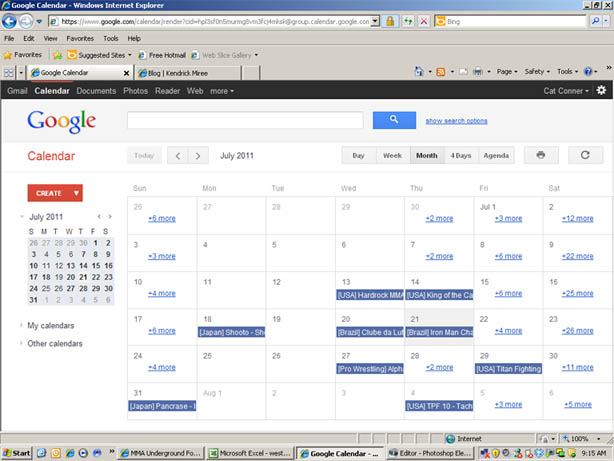The height and width of the screenshot is (461, 614).
Task: Open the address bar history dropdown
Action: coord(375,21)
